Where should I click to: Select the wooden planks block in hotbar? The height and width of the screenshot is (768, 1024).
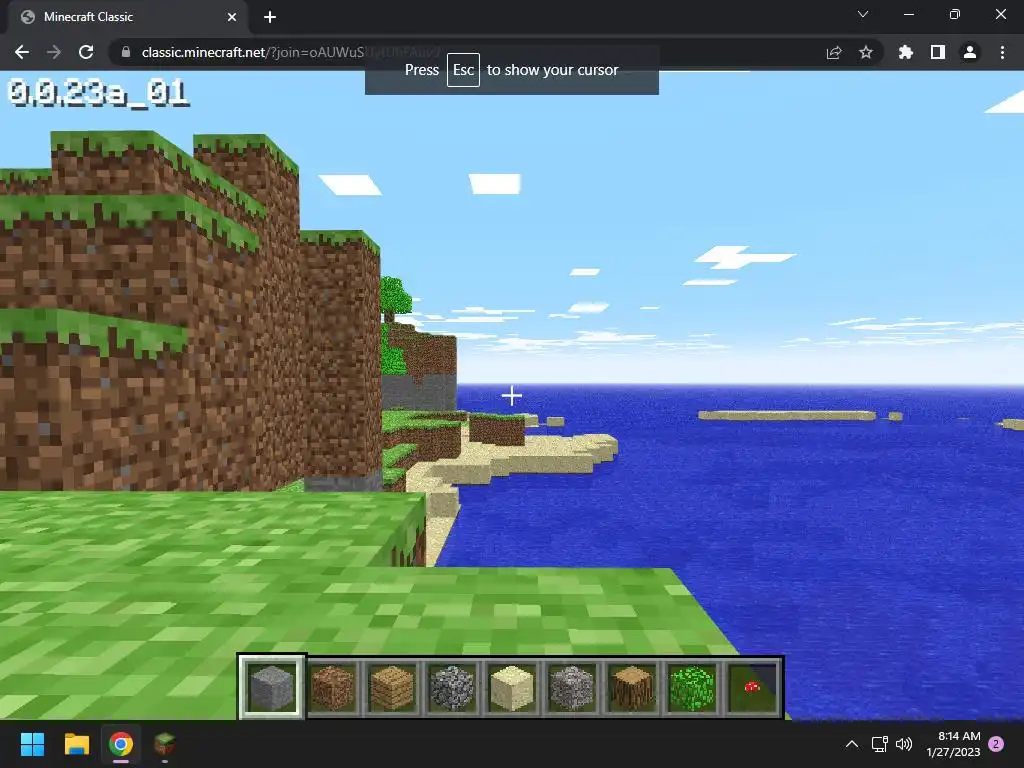(392, 687)
